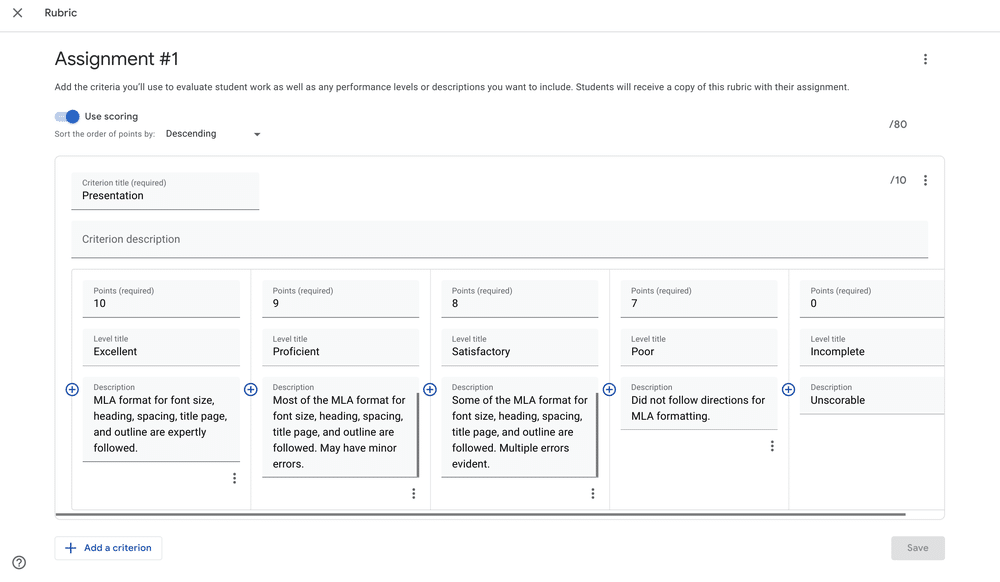Open options menu for Proficient level
The height and width of the screenshot is (582, 1000).
pos(414,493)
